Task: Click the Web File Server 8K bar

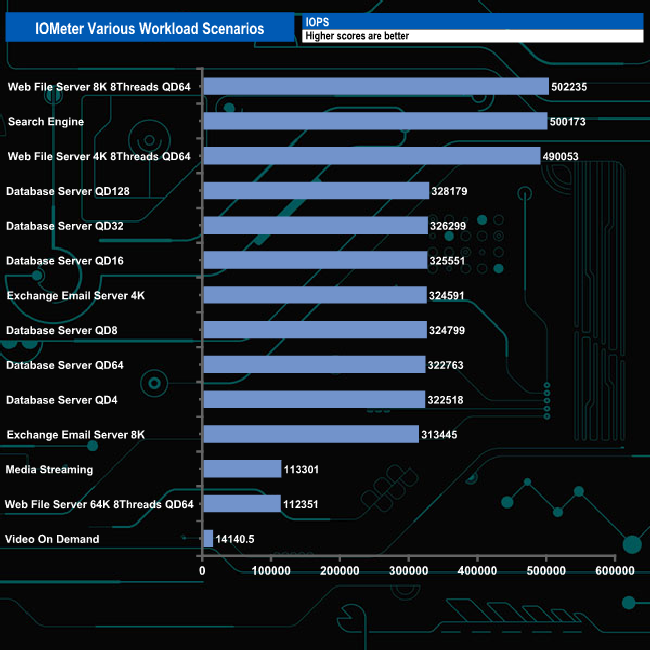Action: (375, 87)
